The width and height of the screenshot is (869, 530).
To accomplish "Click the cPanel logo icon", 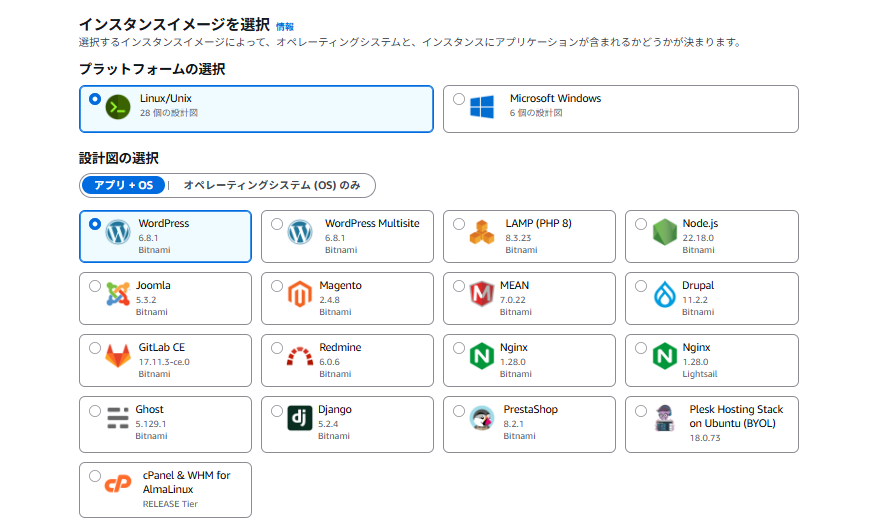I will tap(118, 484).
